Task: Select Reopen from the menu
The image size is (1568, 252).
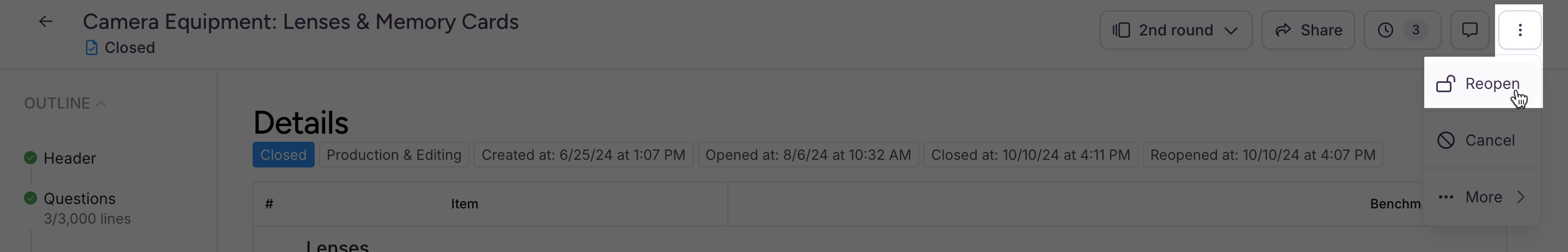Action: 1483,83
